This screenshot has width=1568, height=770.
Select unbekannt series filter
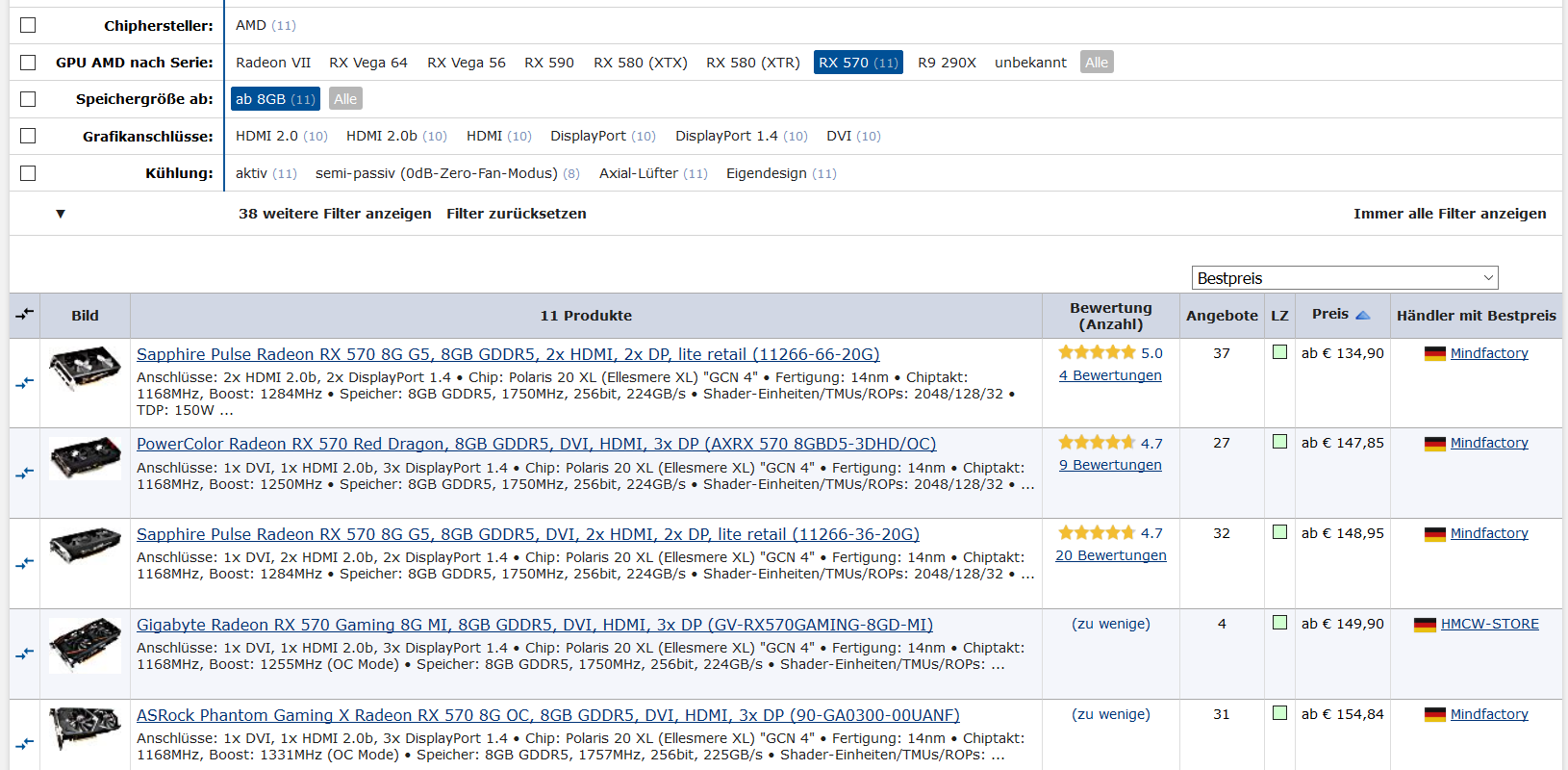tap(1030, 63)
